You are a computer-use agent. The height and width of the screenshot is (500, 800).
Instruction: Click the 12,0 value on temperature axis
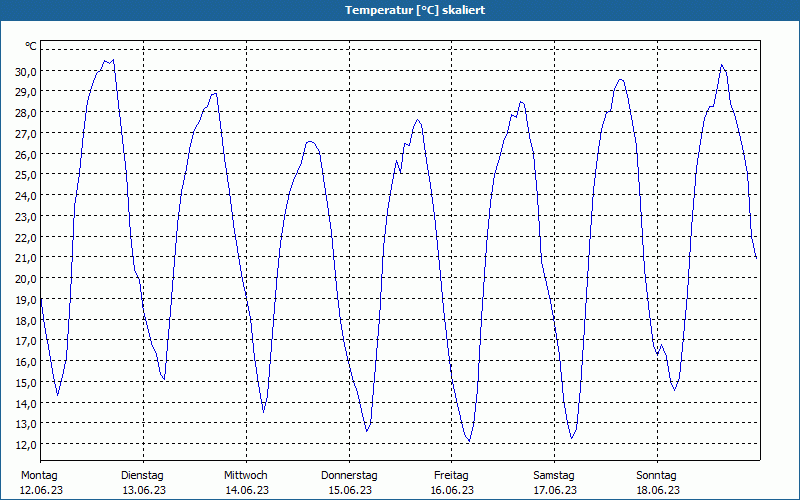26,444
